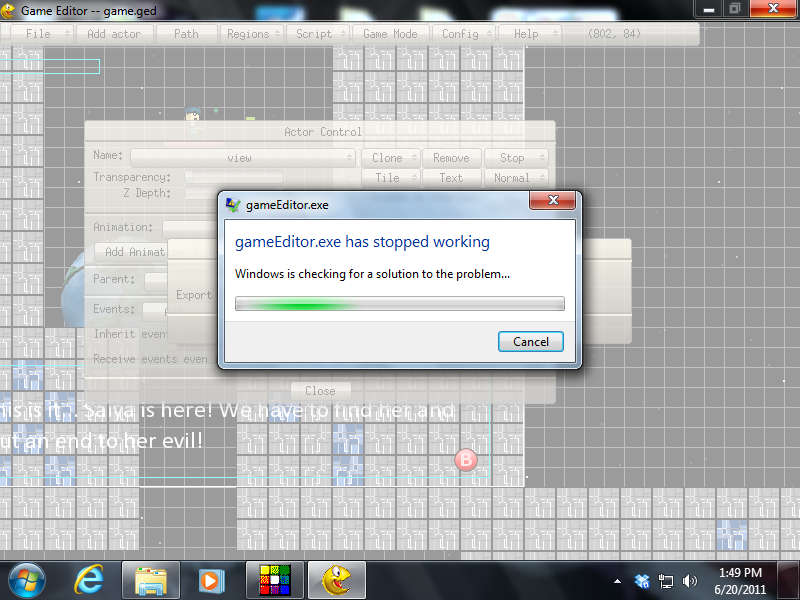This screenshot has height=600, width=800.
Task: Open the Clone dropdown in Actor Control
Action: [x=390, y=158]
